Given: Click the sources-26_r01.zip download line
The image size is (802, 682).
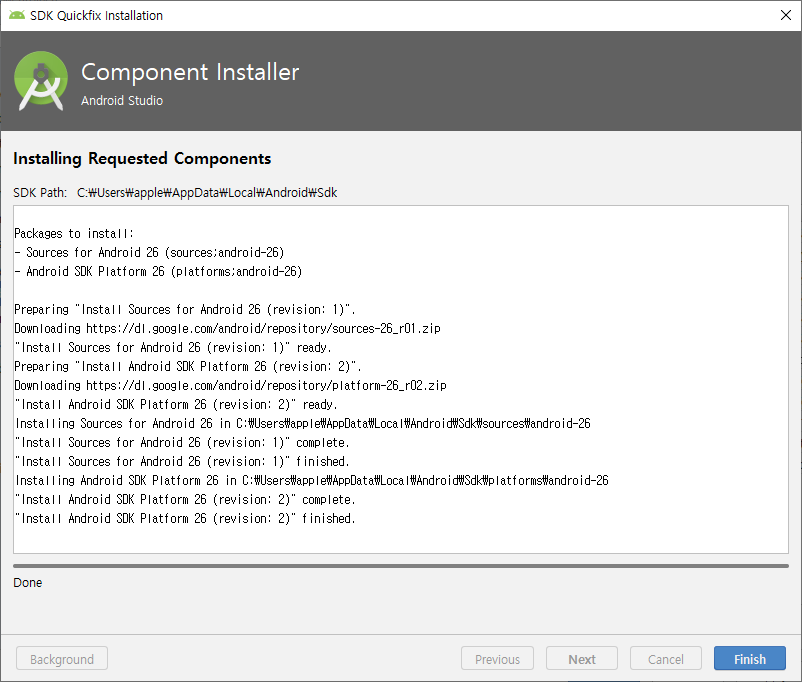Looking at the screenshot, I should coord(227,328).
